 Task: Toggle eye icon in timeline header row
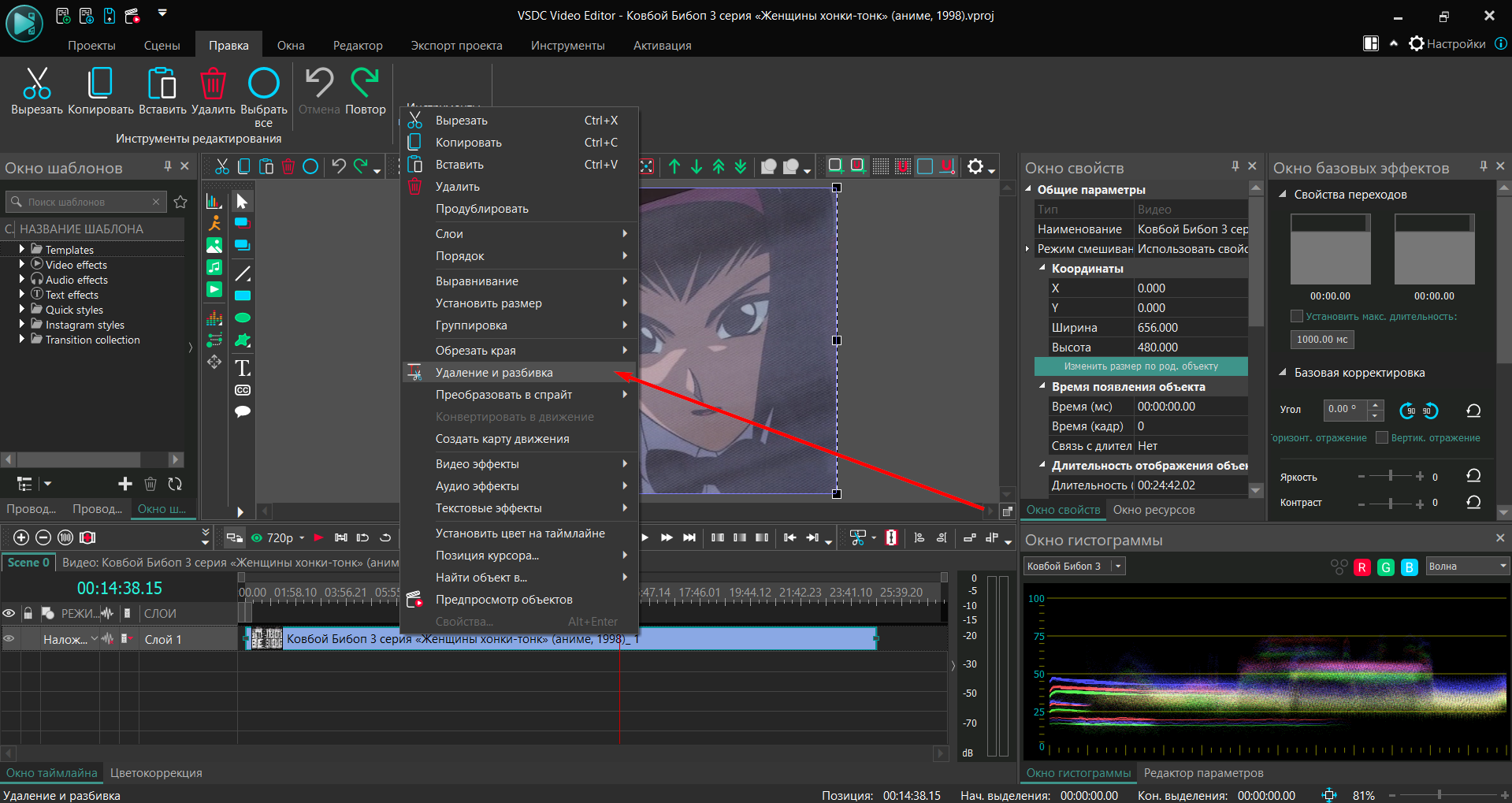[x=9, y=613]
